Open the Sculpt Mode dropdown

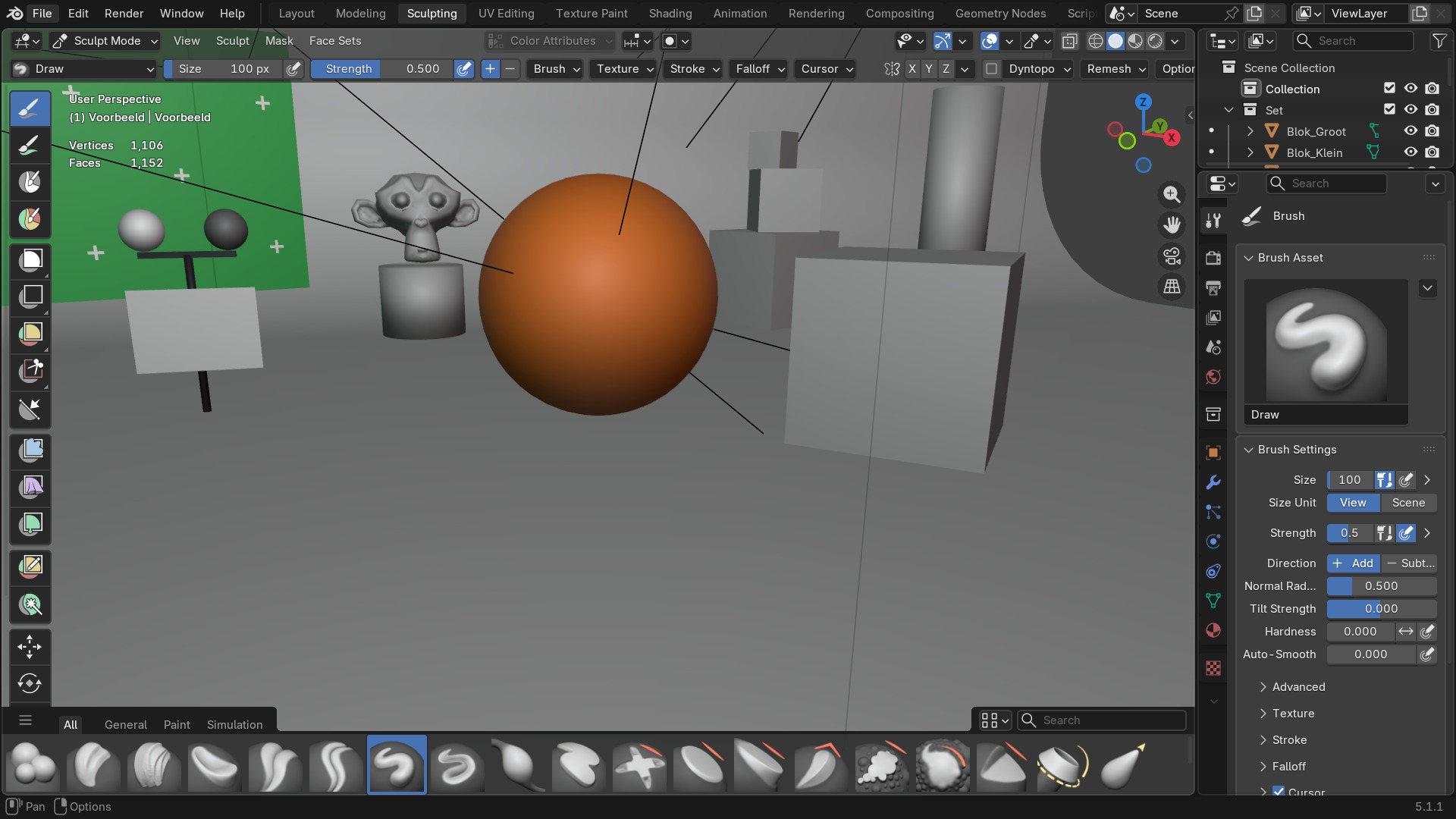click(x=105, y=41)
